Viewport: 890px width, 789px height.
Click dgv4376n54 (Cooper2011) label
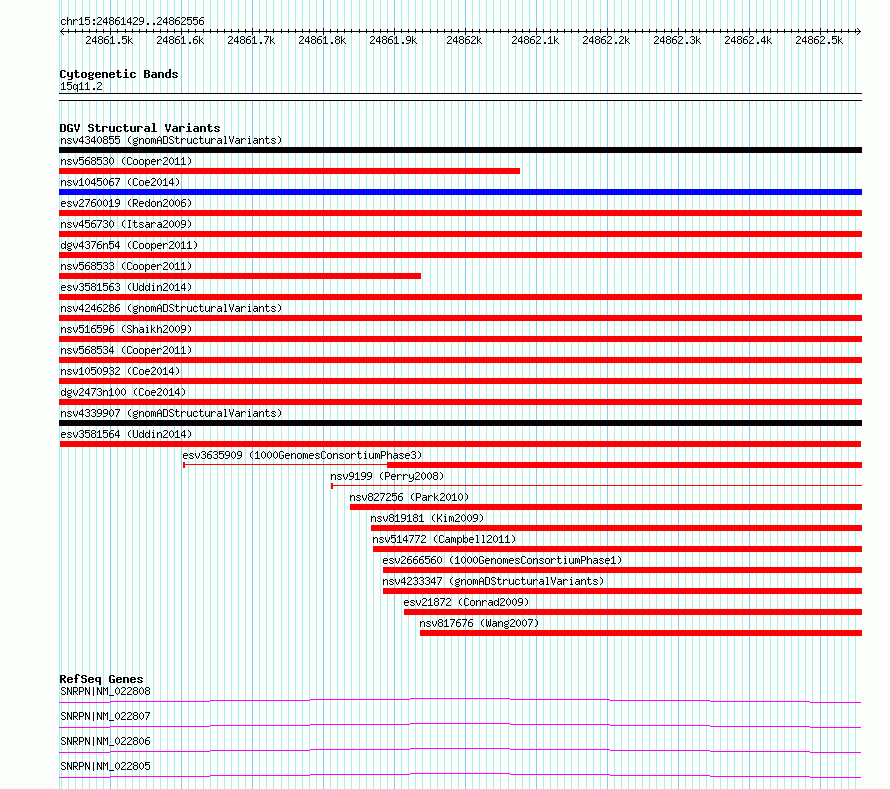tap(129, 245)
